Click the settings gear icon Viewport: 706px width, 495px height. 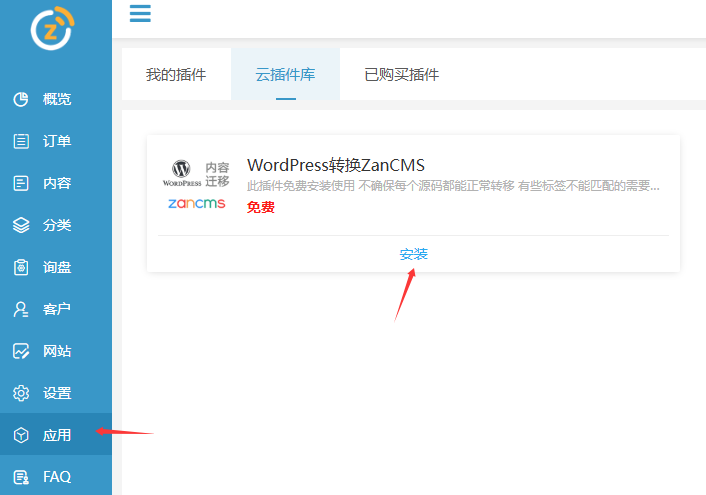click(21, 393)
